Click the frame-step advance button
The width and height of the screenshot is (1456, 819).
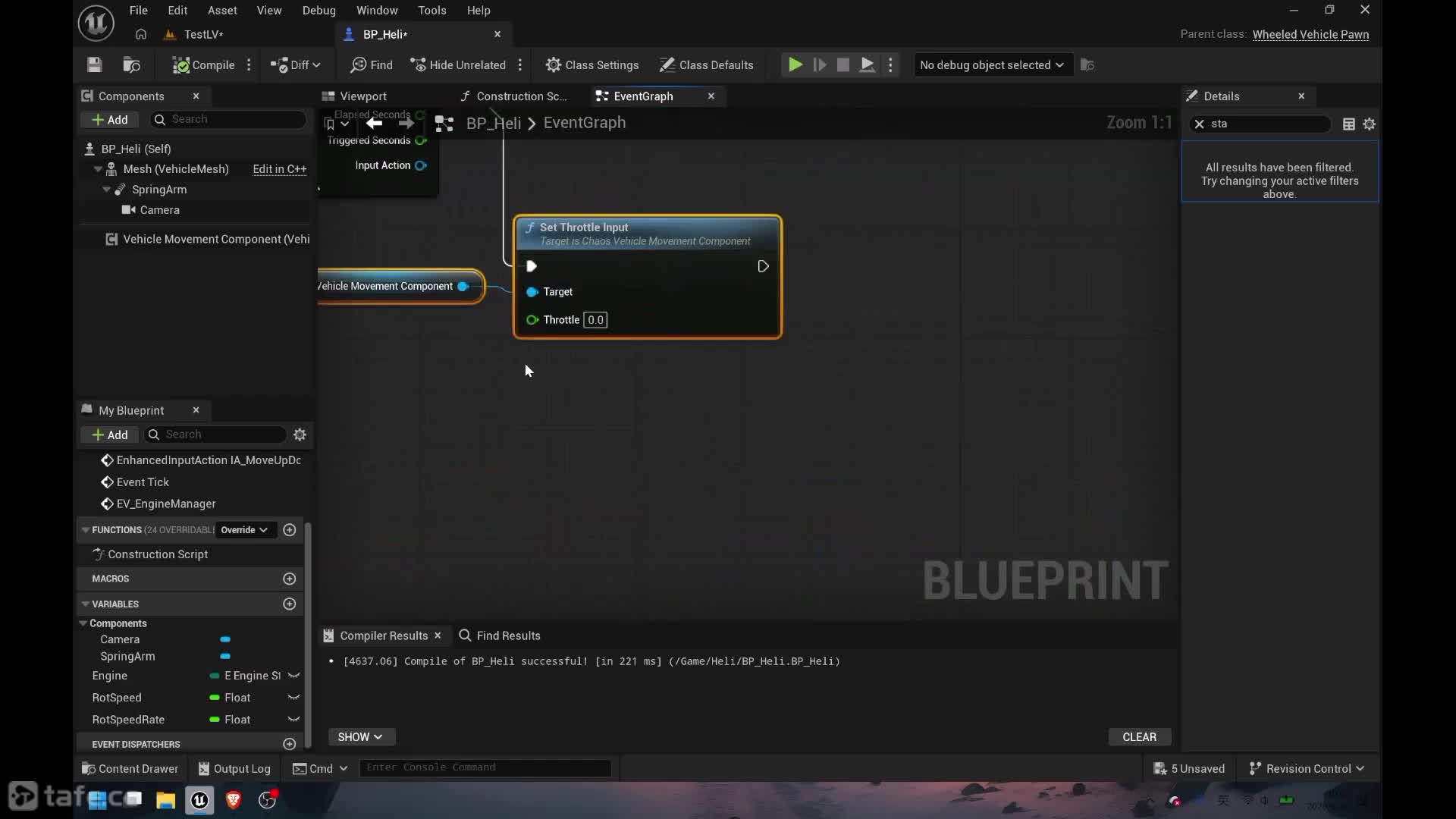(x=820, y=65)
